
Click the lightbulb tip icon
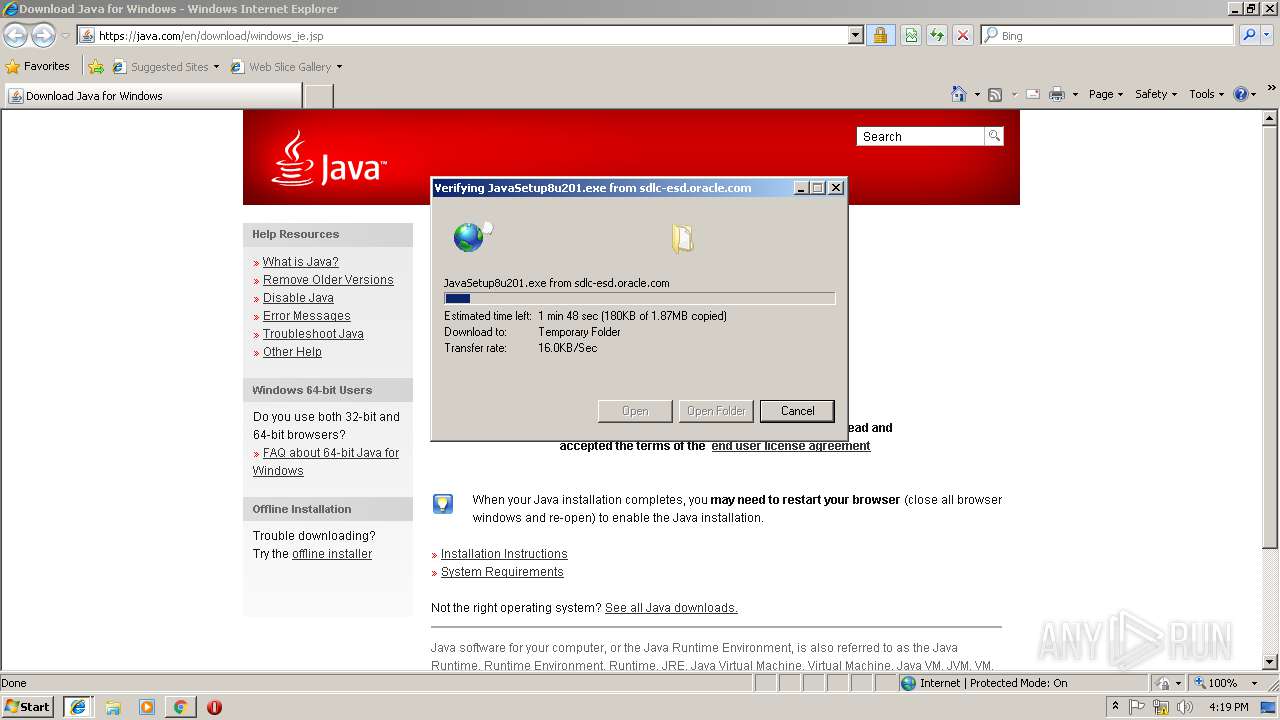point(443,503)
